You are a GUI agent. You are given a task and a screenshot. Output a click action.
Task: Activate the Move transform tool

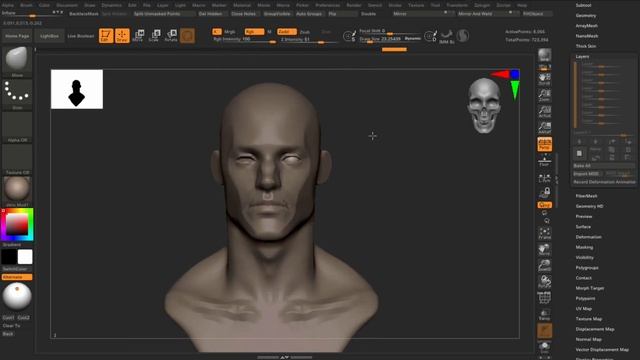point(138,36)
